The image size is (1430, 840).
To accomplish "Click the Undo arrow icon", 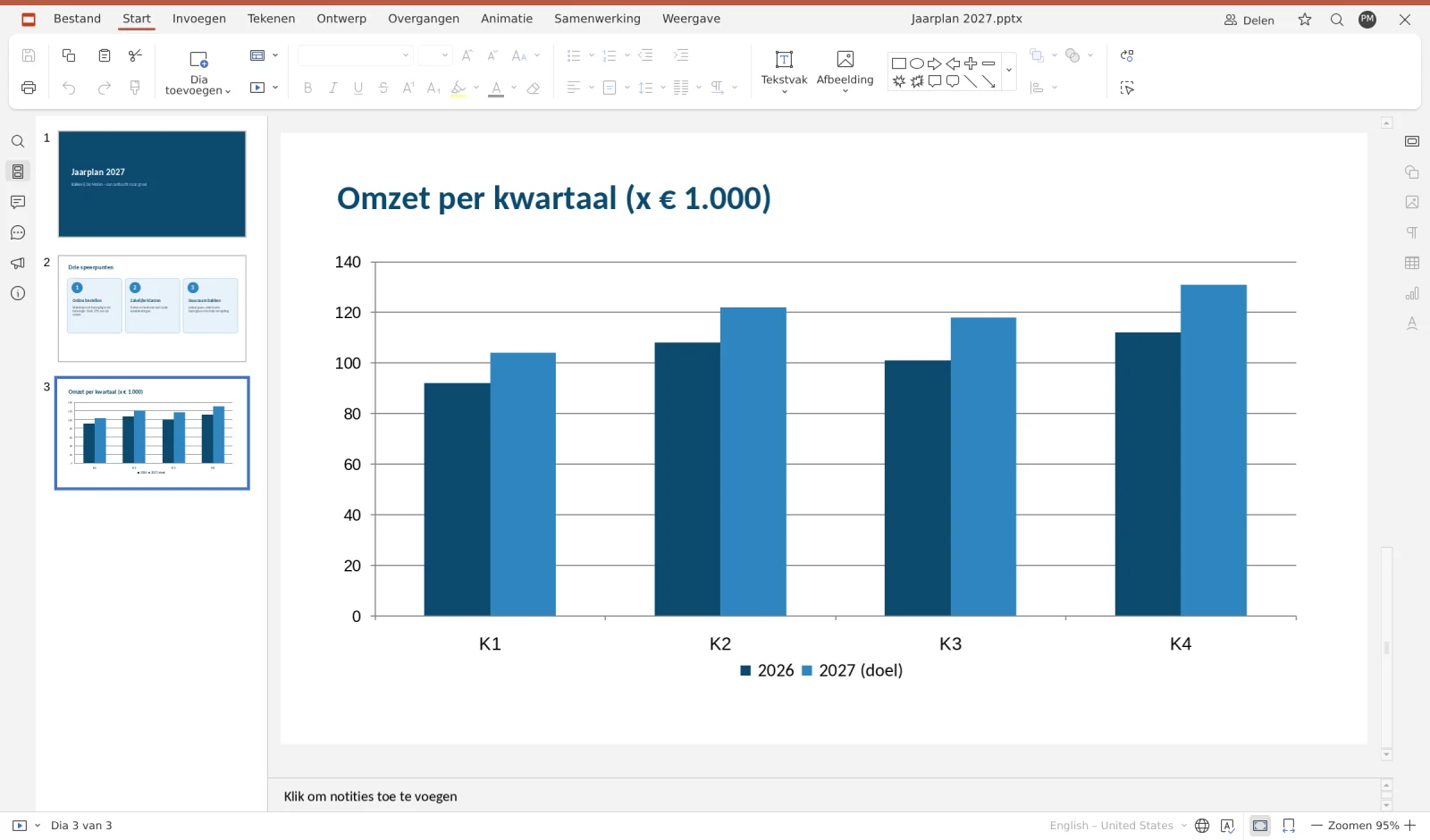I will coord(69,88).
